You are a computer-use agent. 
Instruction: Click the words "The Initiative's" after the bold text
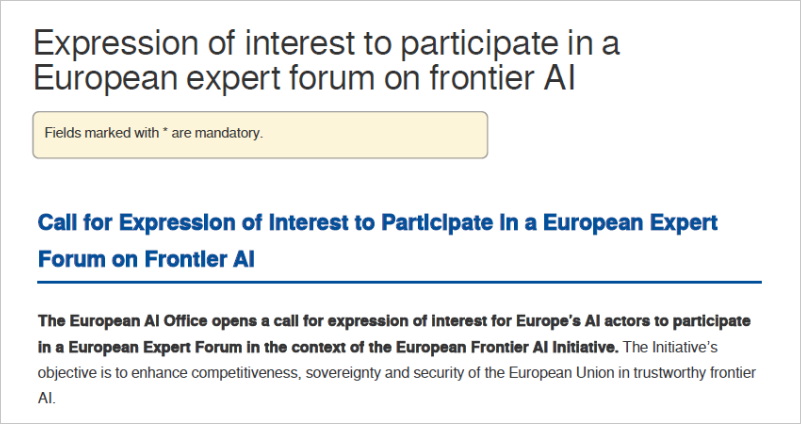click(x=671, y=347)
